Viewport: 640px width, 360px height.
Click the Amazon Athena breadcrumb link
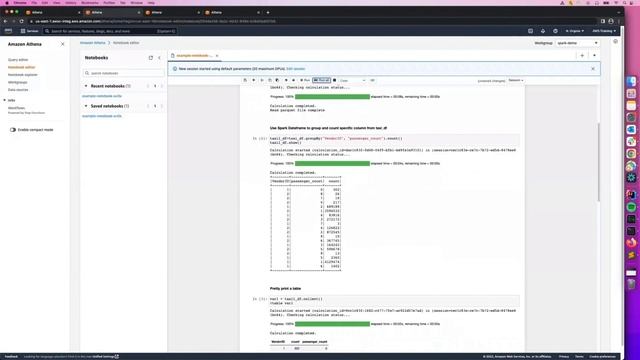[x=93, y=43]
